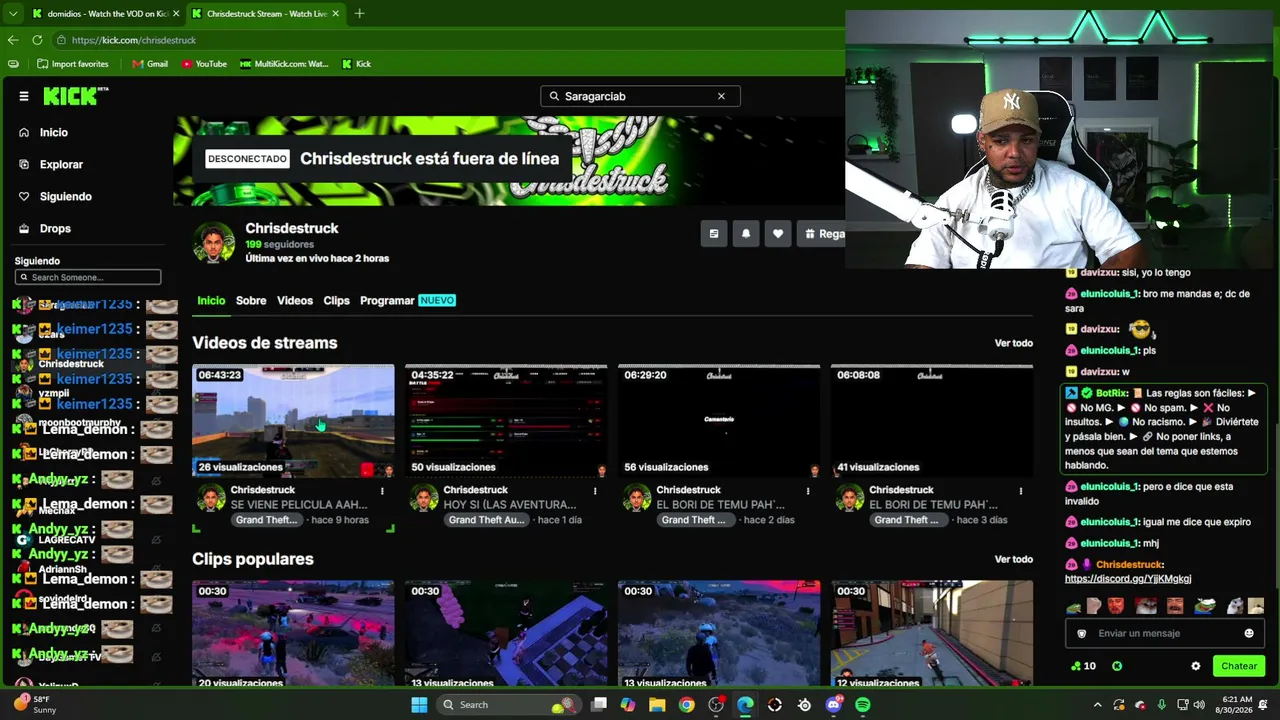The width and height of the screenshot is (1280, 720).
Task: Open the MultiKick.com bookmark
Action: 284,64
